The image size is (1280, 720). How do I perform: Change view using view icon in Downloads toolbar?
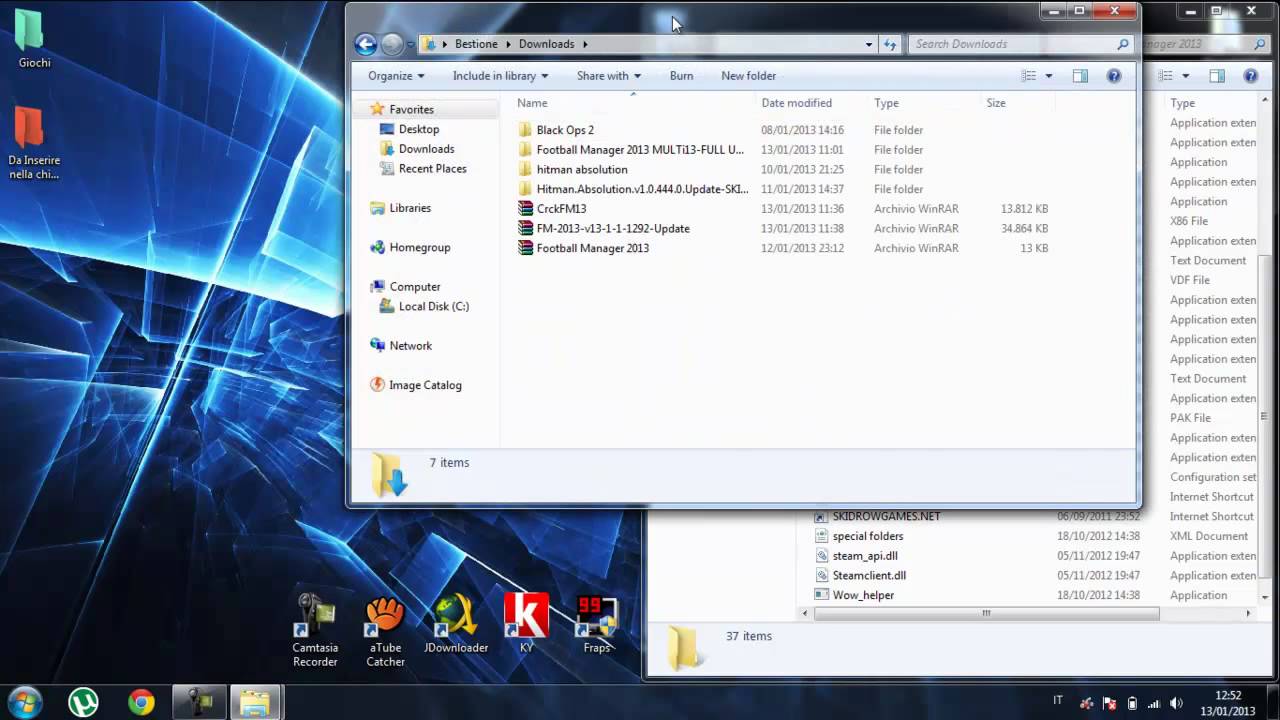click(1029, 76)
